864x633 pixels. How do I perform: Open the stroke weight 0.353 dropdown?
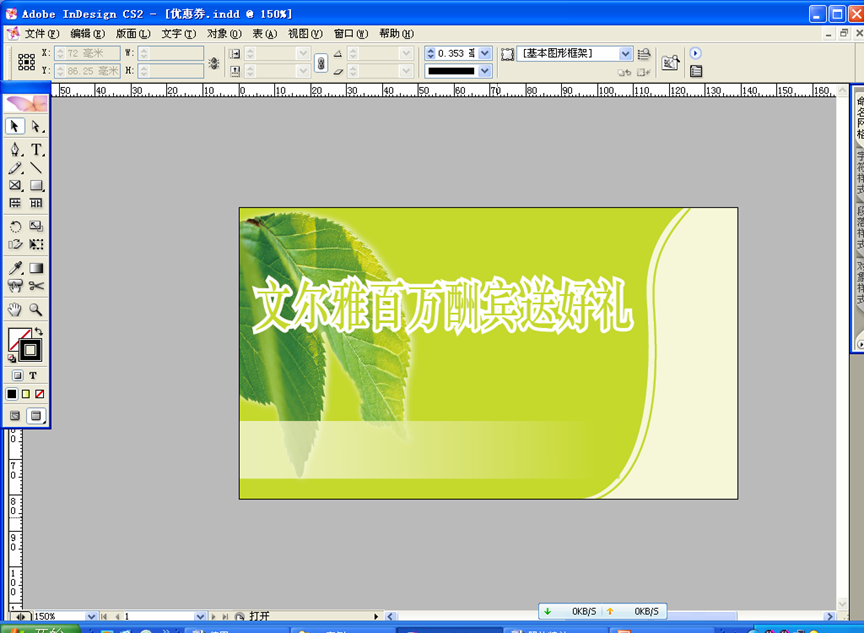(x=485, y=53)
